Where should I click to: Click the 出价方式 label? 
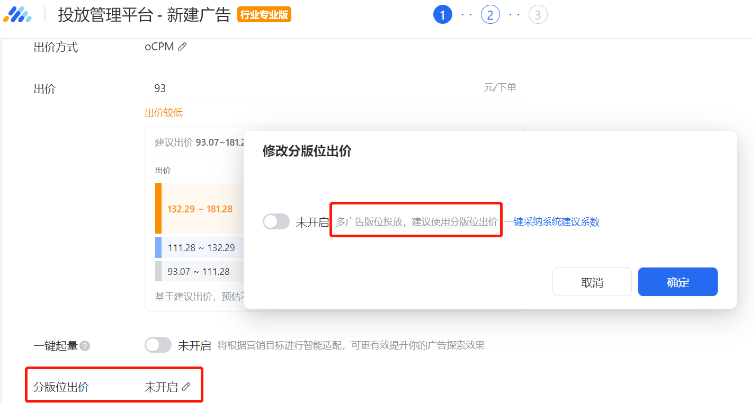pyautogui.click(x=56, y=47)
